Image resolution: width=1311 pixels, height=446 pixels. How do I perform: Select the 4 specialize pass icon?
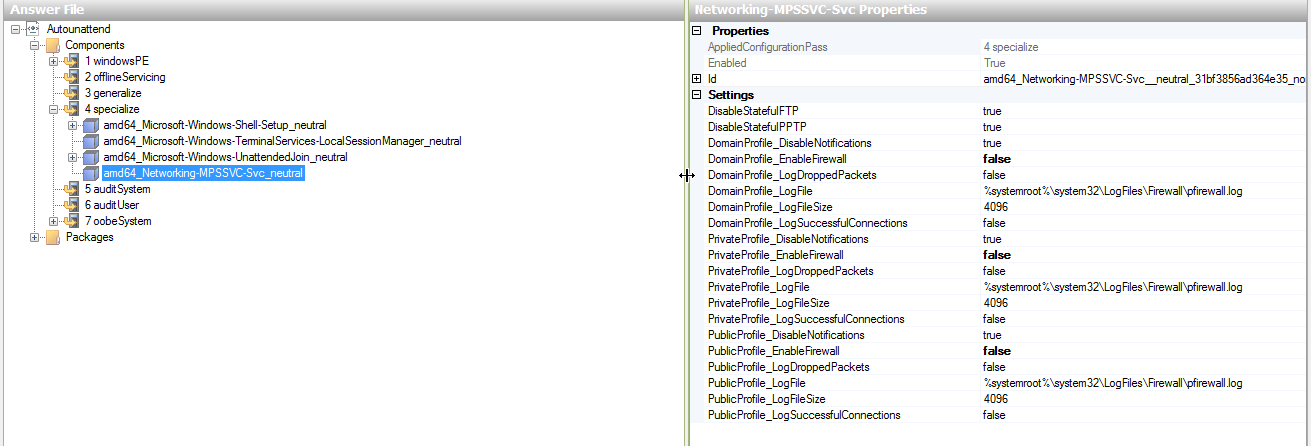point(71,109)
